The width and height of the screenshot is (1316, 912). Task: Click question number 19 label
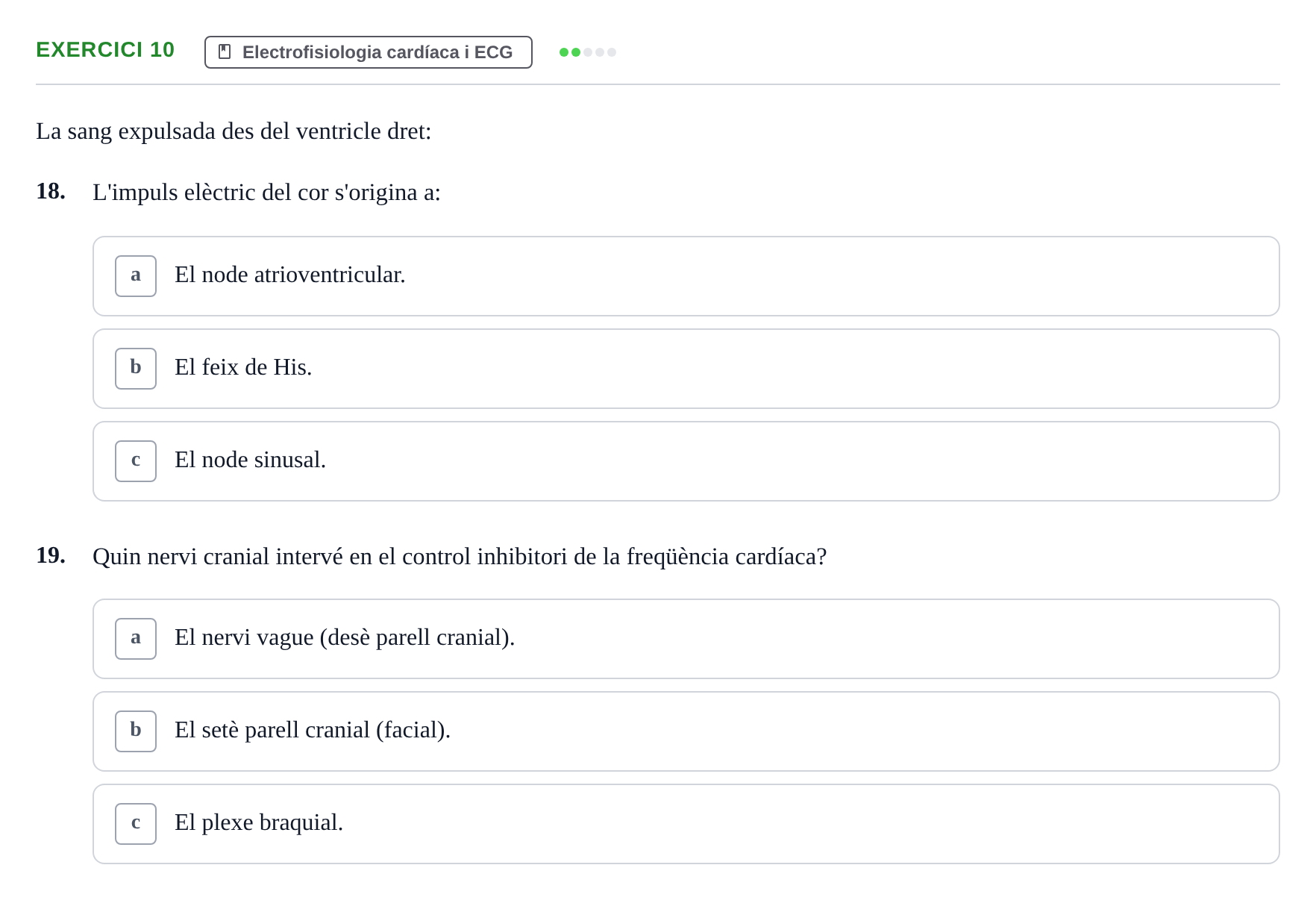(x=51, y=555)
